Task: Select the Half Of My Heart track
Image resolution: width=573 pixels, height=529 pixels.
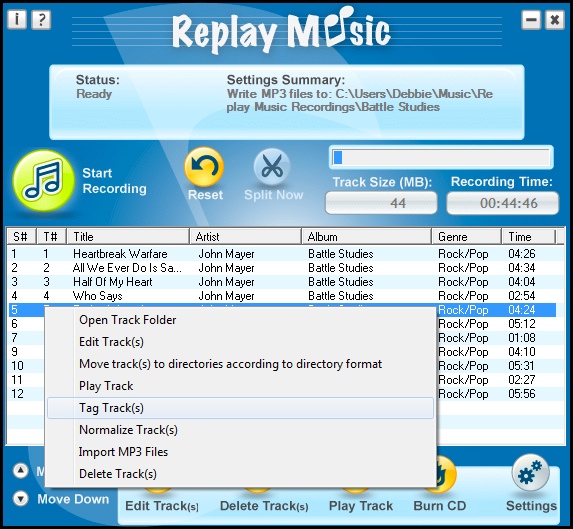Action: pos(282,282)
